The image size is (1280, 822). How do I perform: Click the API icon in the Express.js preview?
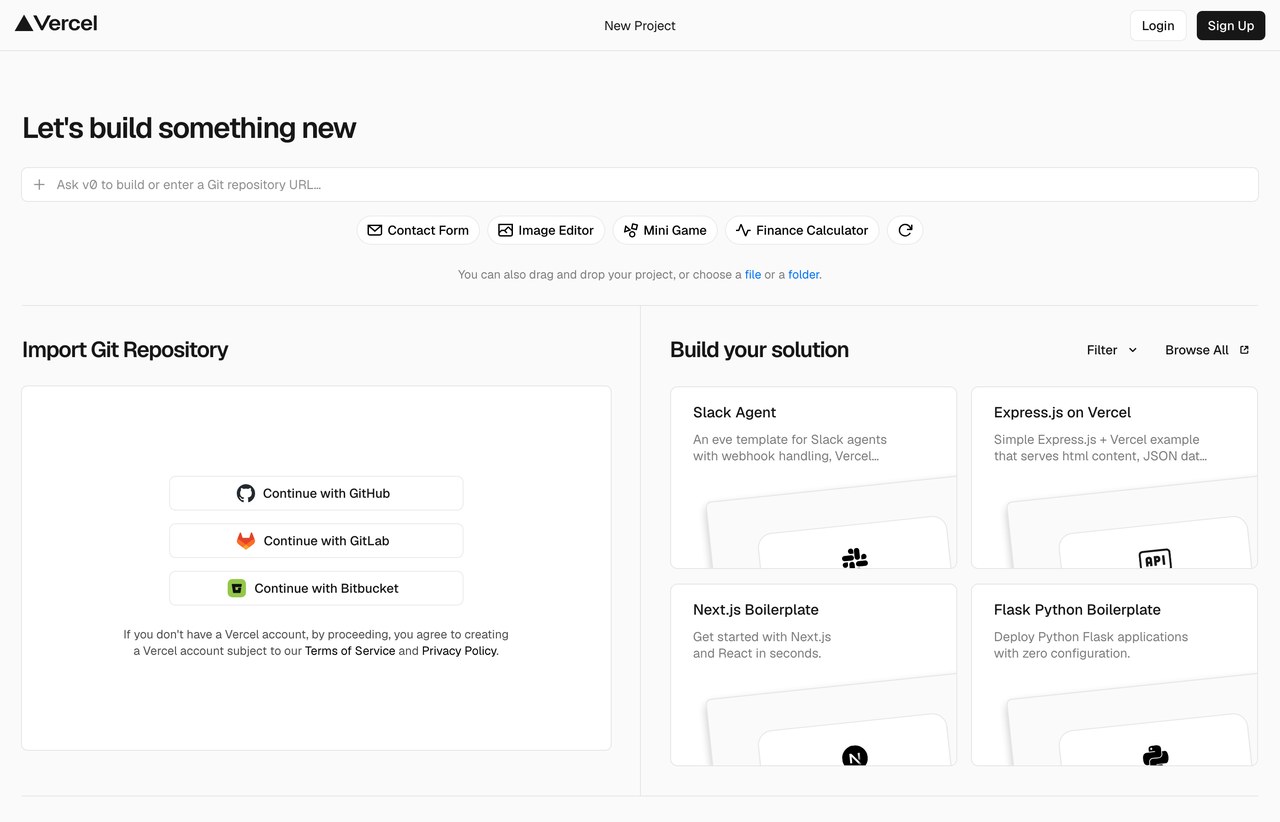click(1155, 559)
